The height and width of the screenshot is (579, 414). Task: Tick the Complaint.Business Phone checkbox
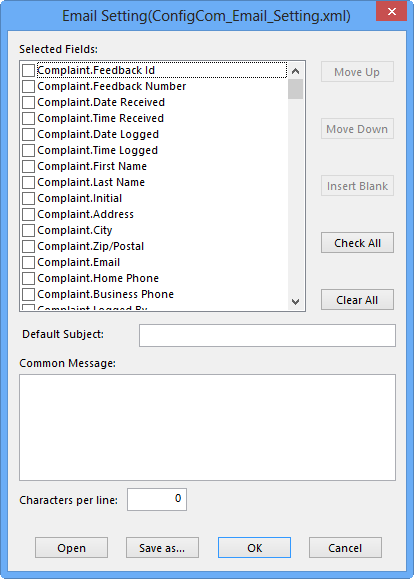click(x=28, y=294)
